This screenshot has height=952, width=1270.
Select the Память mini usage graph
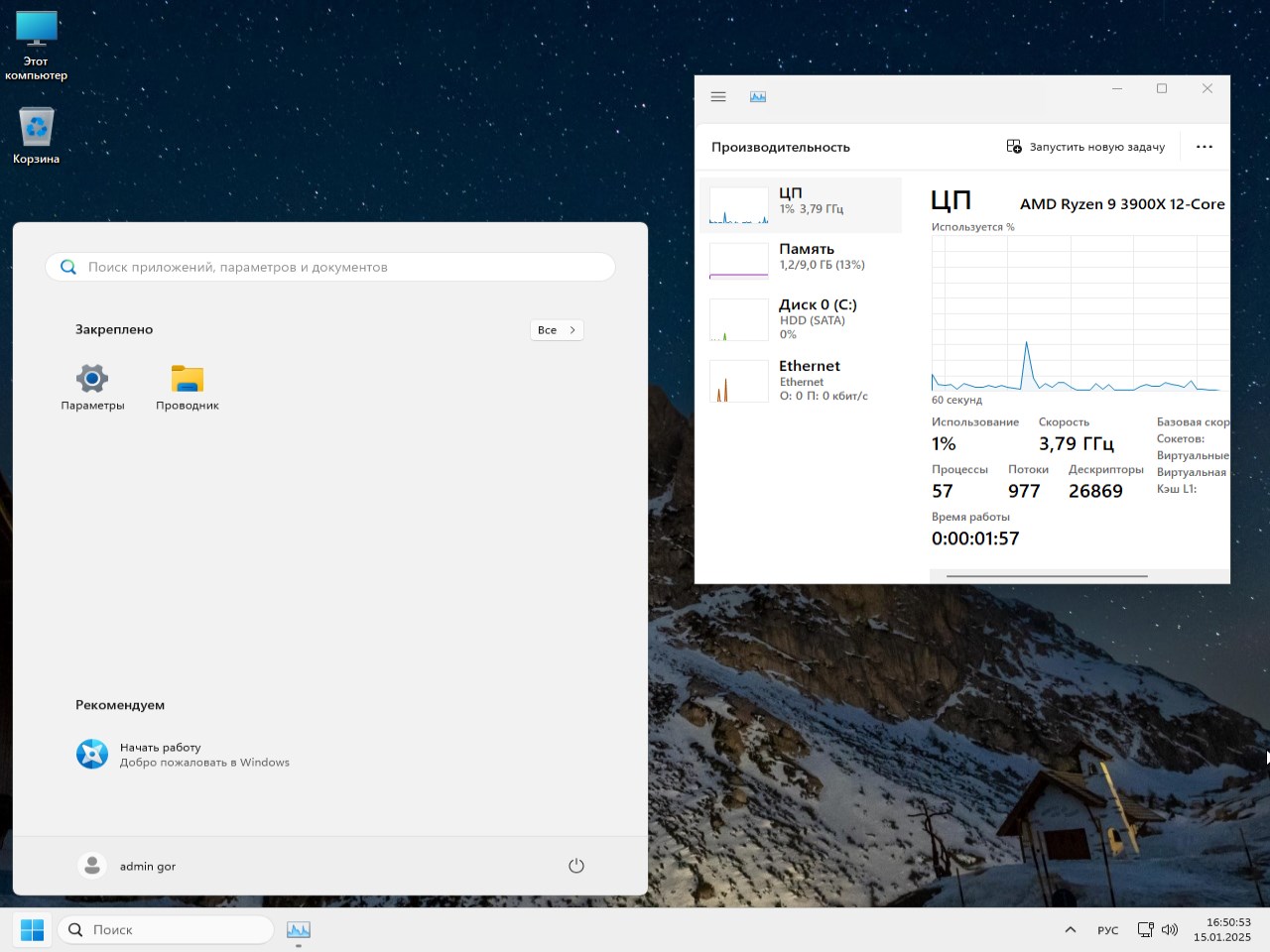pyautogui.click(x=739, y=261)
